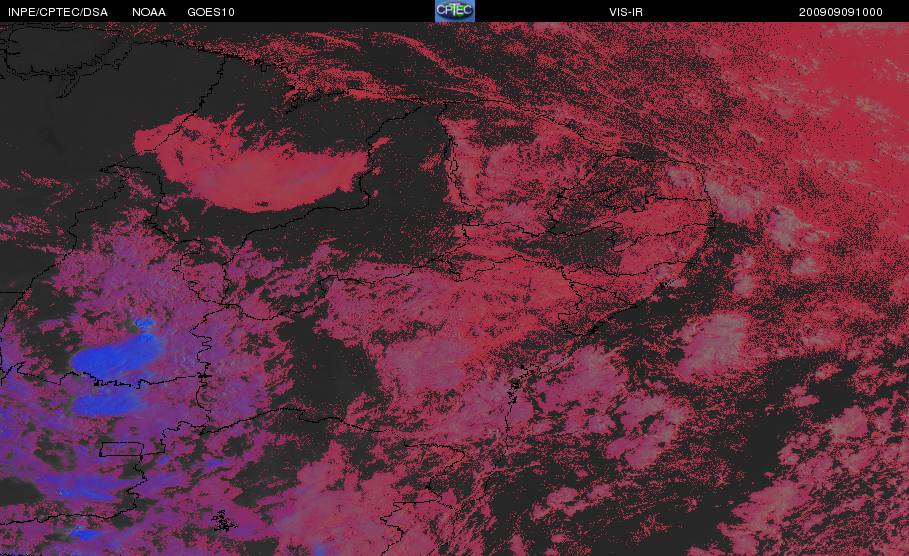This screenshot has width=909, height=556.
Task: Select the 200909091000 timestamp
Action: click(841, 12)
